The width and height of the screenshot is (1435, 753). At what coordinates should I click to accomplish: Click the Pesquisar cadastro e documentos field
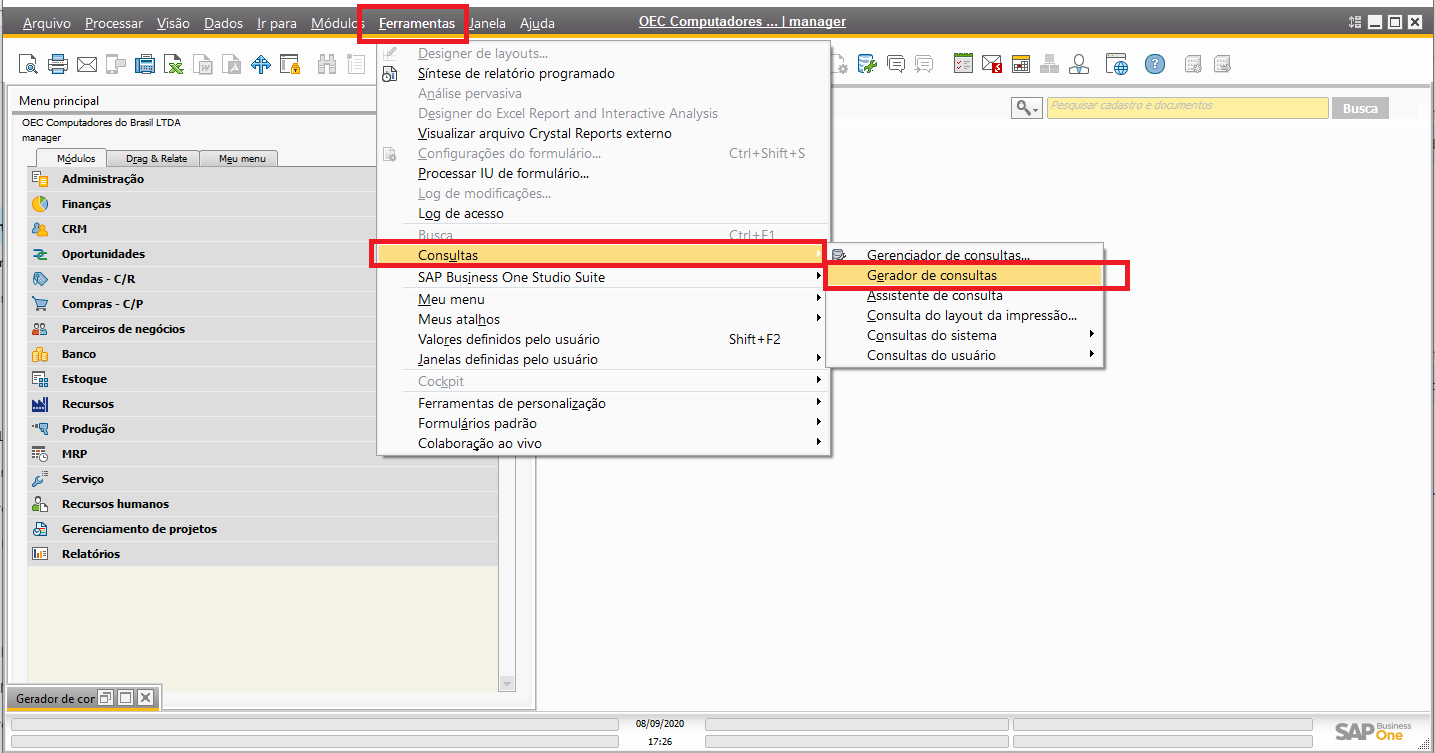point(1187,108)
